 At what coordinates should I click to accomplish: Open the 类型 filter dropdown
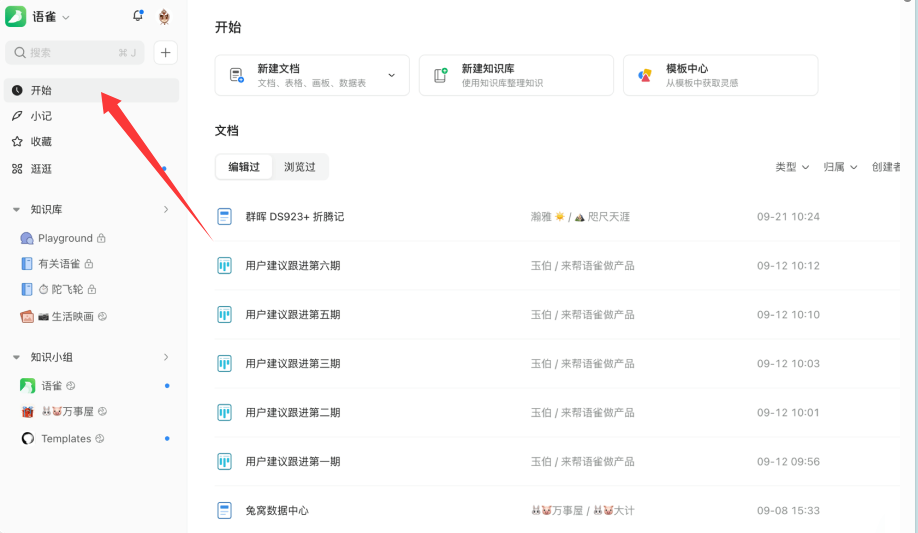point(792,167)
